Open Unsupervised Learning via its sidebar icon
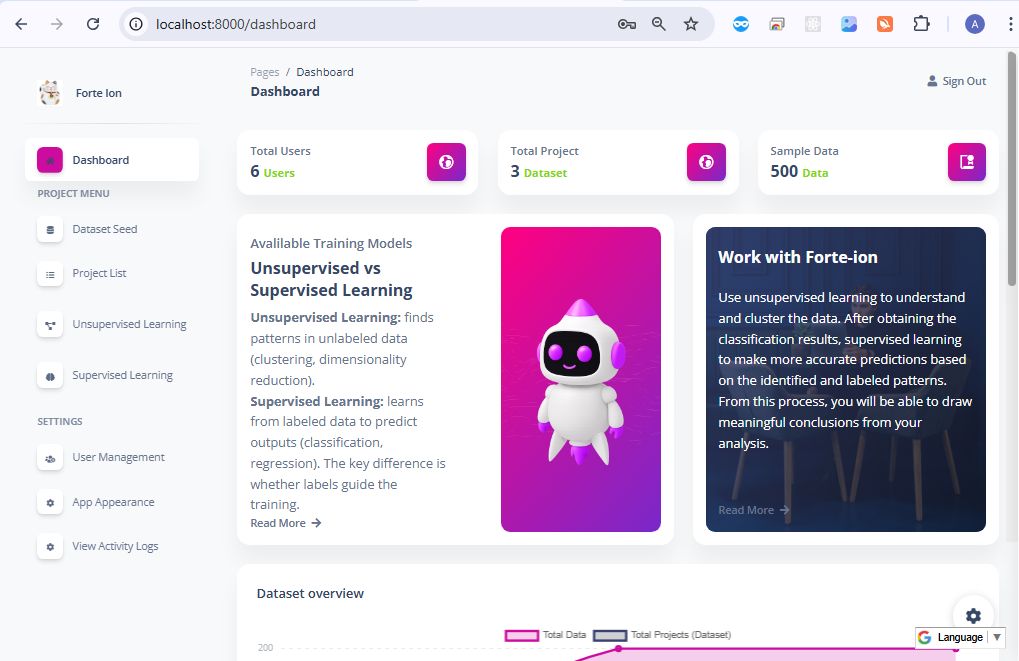 point(50,325)
